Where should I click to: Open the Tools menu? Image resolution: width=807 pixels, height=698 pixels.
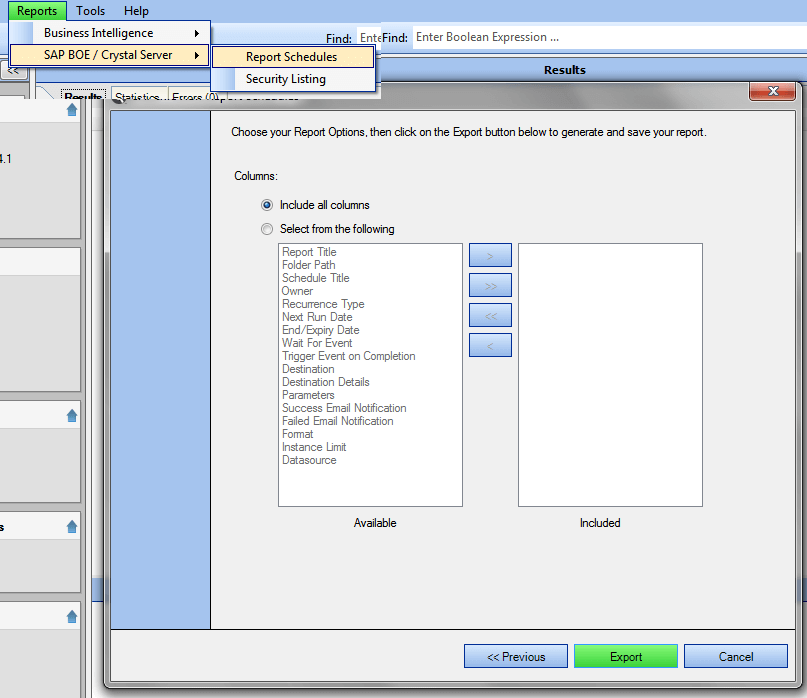click(x=90, y=11)
